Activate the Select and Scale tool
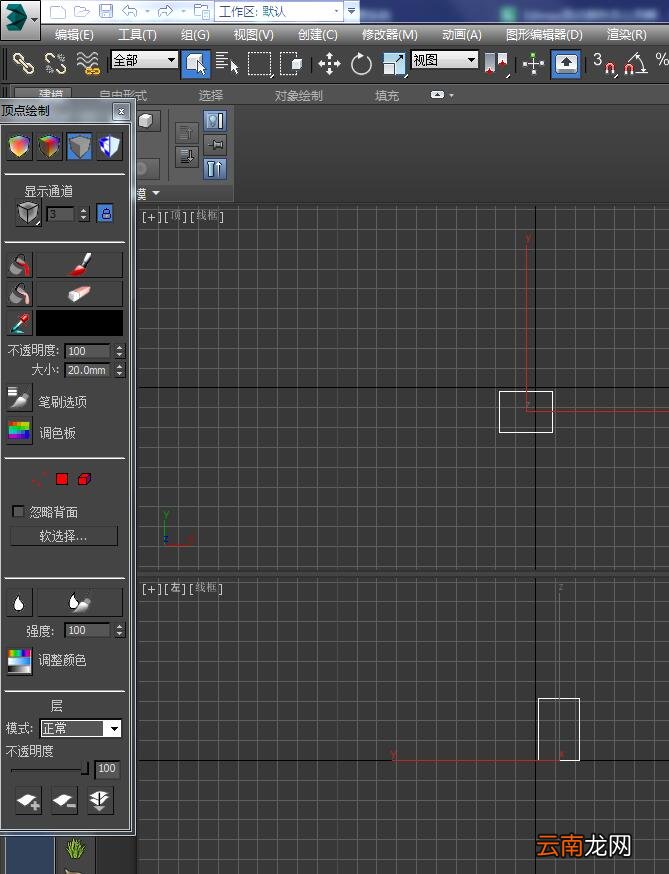Image resolution: width=669 pixels, height=874 pixels. [x=394, y=64]
